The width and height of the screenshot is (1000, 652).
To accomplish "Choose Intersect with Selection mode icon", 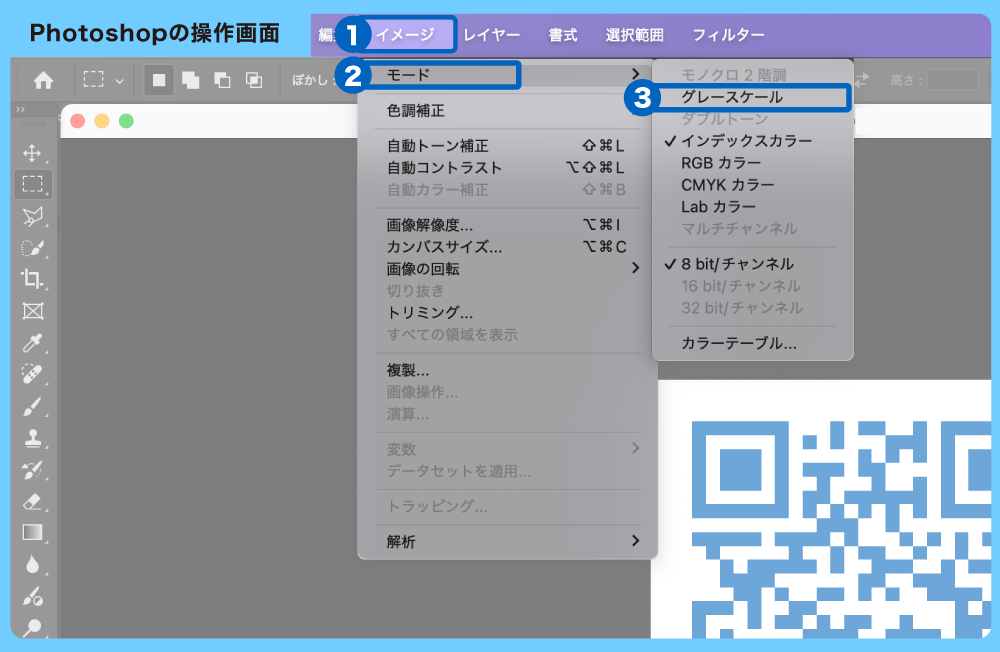I will [x=254, y=80].
